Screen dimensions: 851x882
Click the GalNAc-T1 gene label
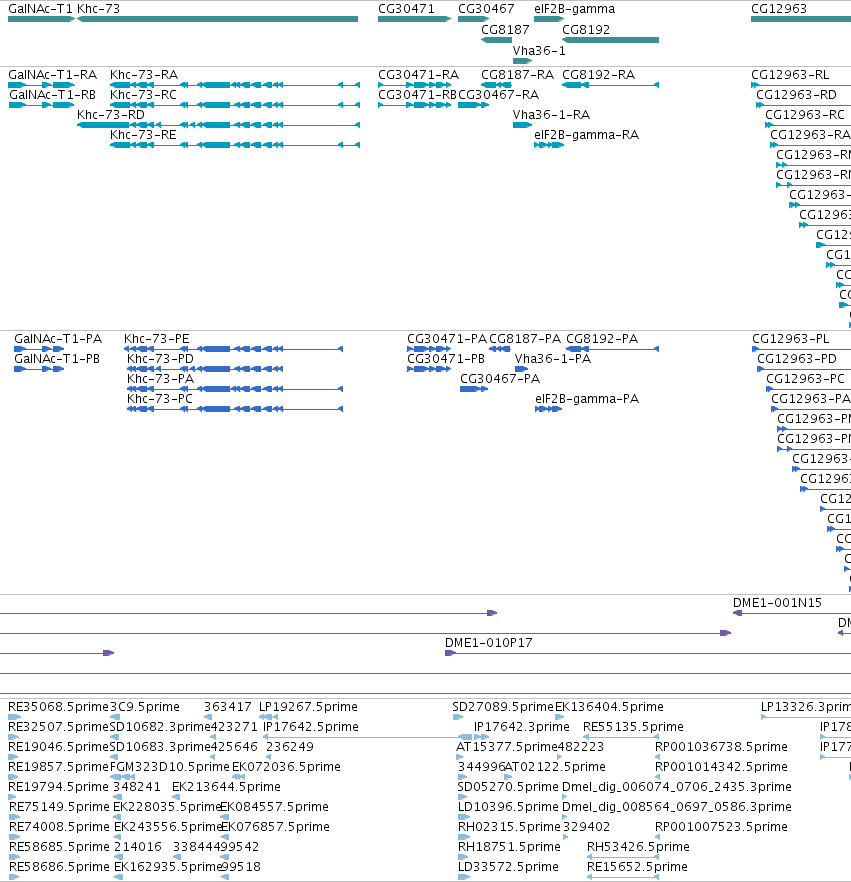click(x=40, y=9)
